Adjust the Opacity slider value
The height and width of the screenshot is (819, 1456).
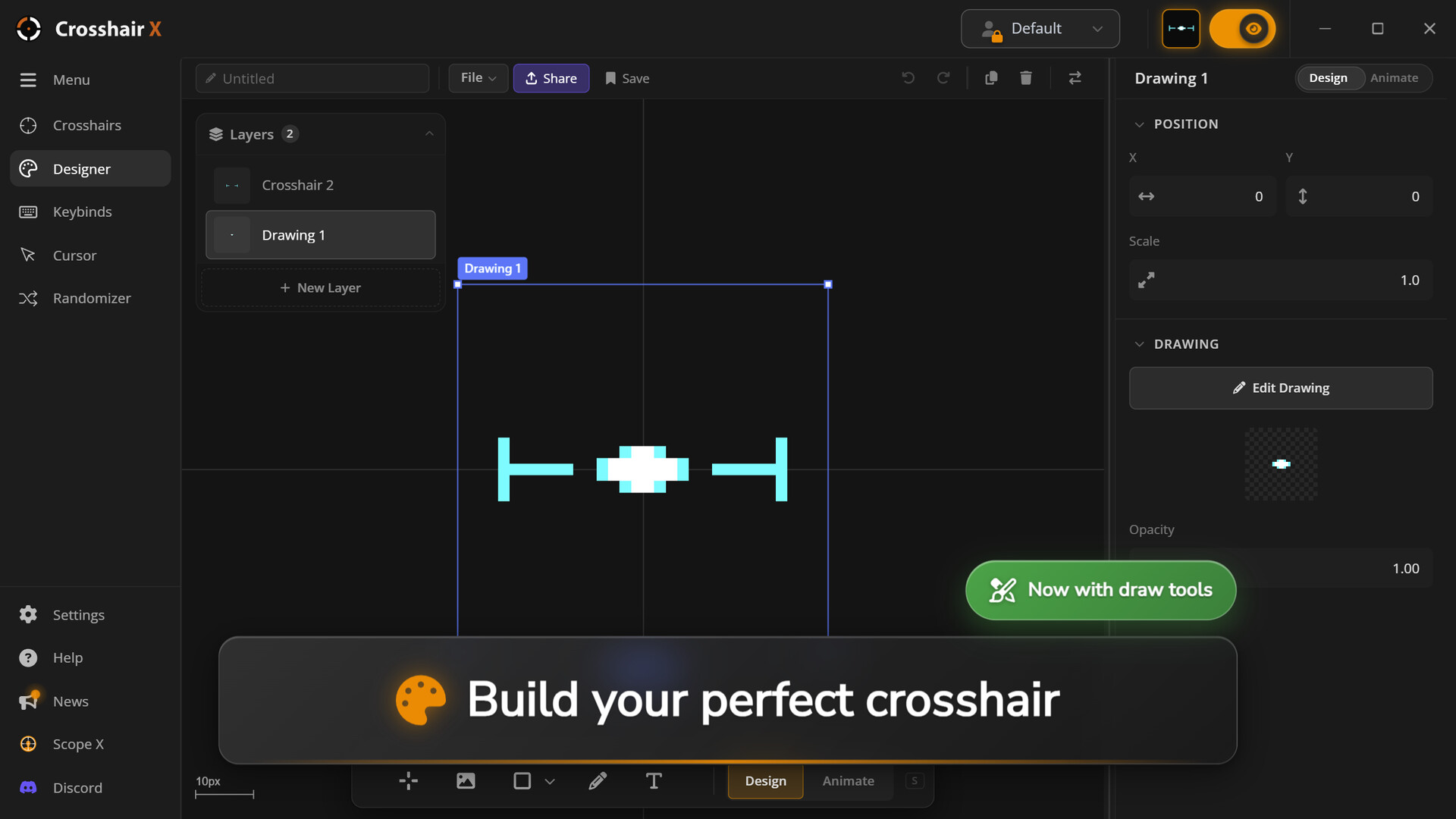(x=1281, y=569)
